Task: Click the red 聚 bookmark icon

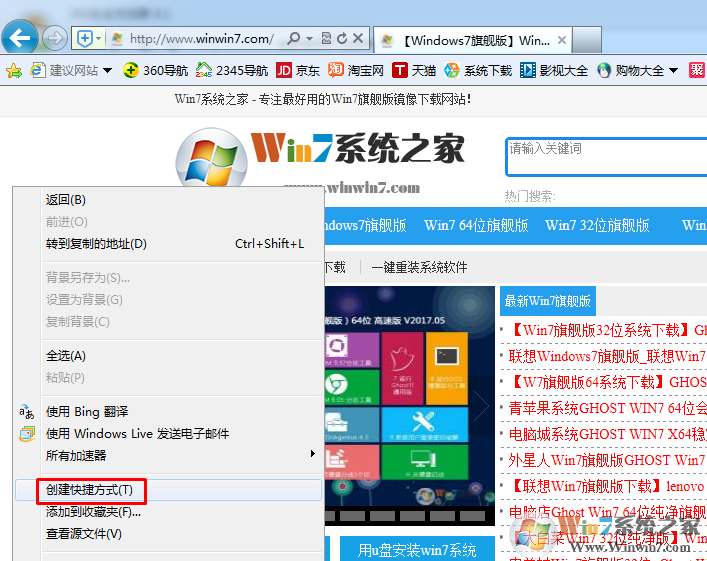Action: tap(697, 70)
